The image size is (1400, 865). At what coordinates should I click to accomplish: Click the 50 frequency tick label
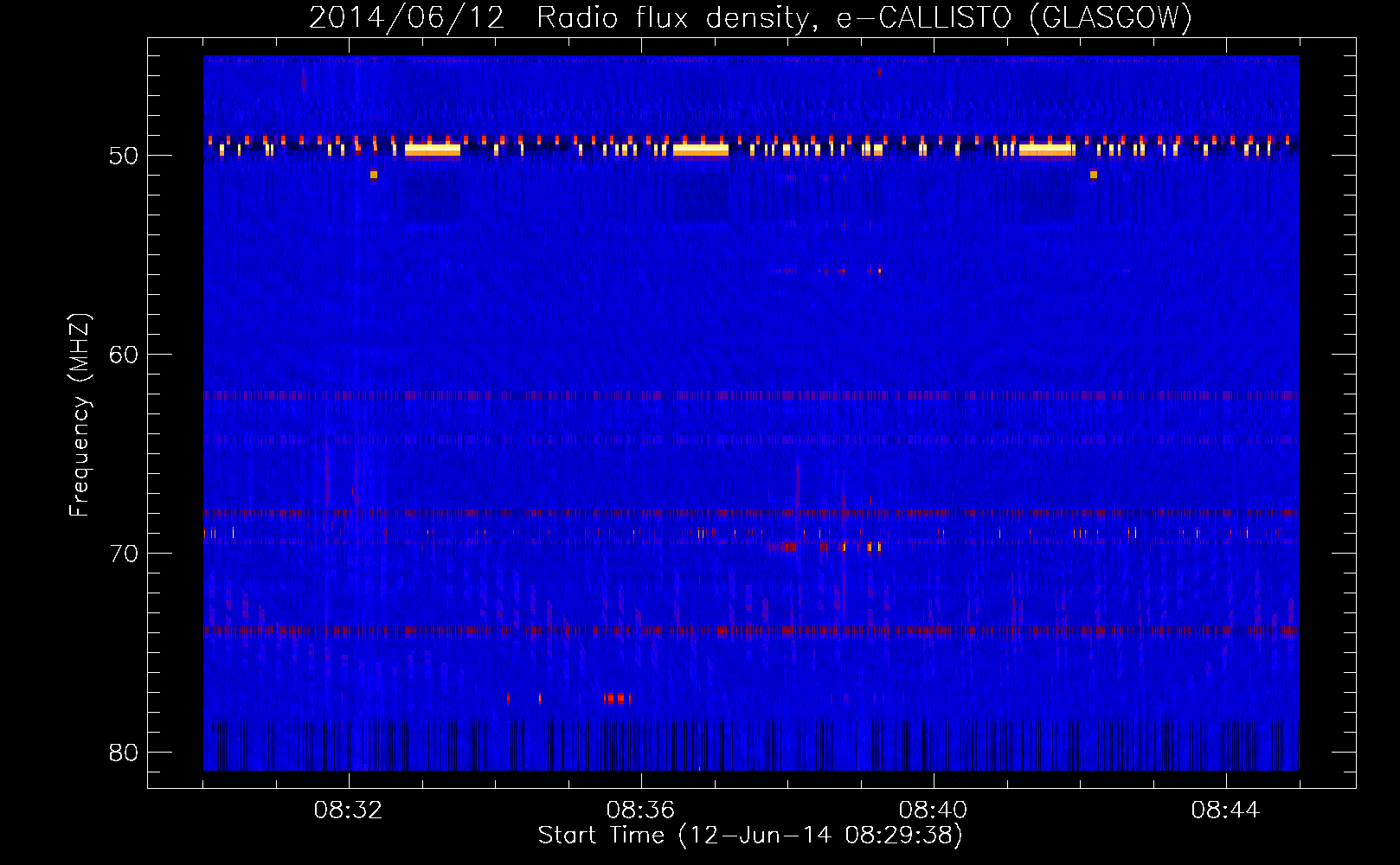pyautogui.click(x=124, y=156)
